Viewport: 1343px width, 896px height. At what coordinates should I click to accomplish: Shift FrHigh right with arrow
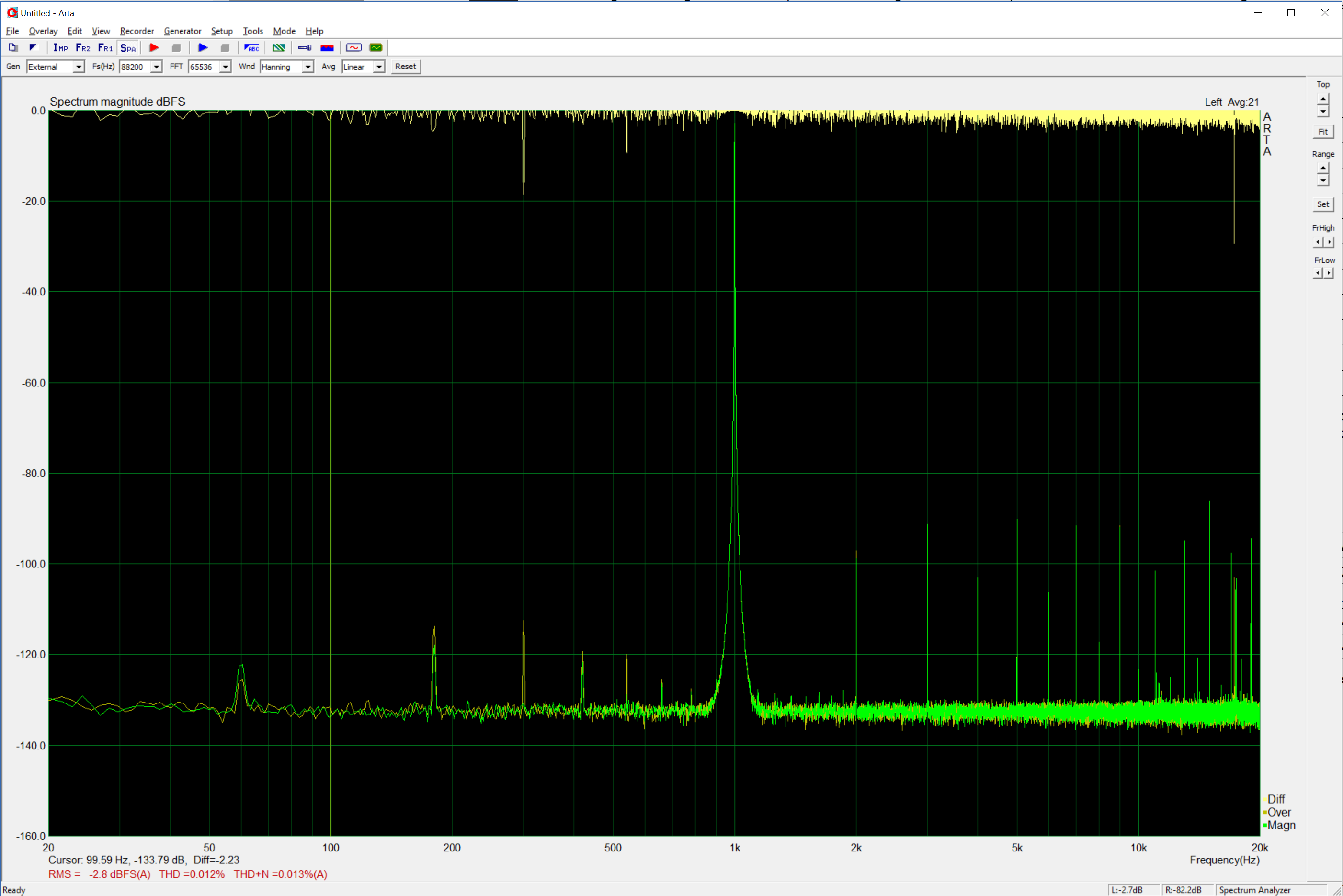[x=1329, y=242]
